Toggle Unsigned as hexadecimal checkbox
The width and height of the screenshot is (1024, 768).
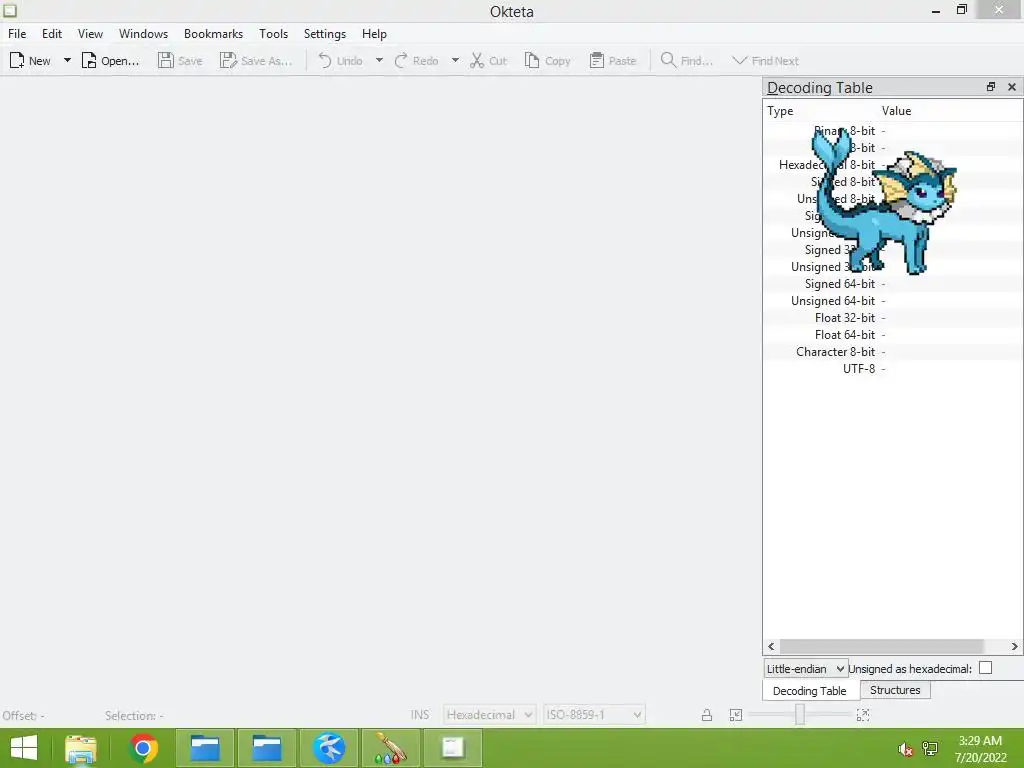point(985,668)
